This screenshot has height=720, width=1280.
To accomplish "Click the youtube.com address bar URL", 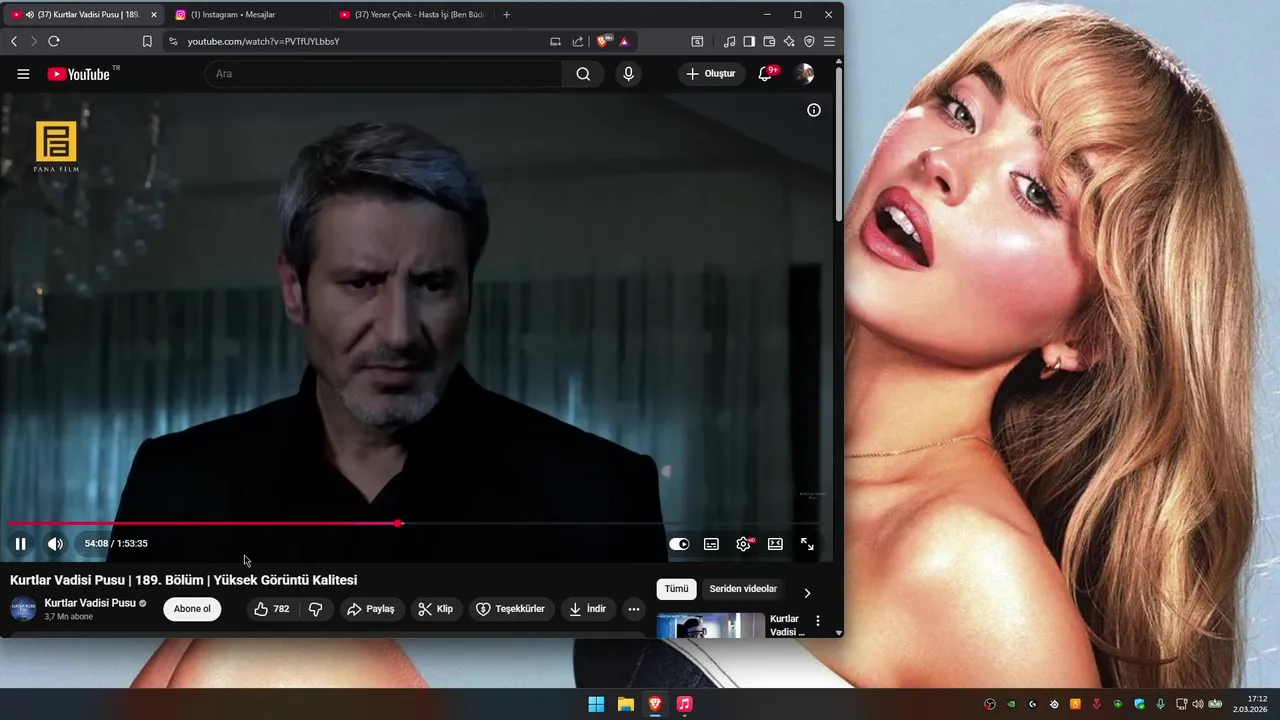I will [x=264, y=41].
